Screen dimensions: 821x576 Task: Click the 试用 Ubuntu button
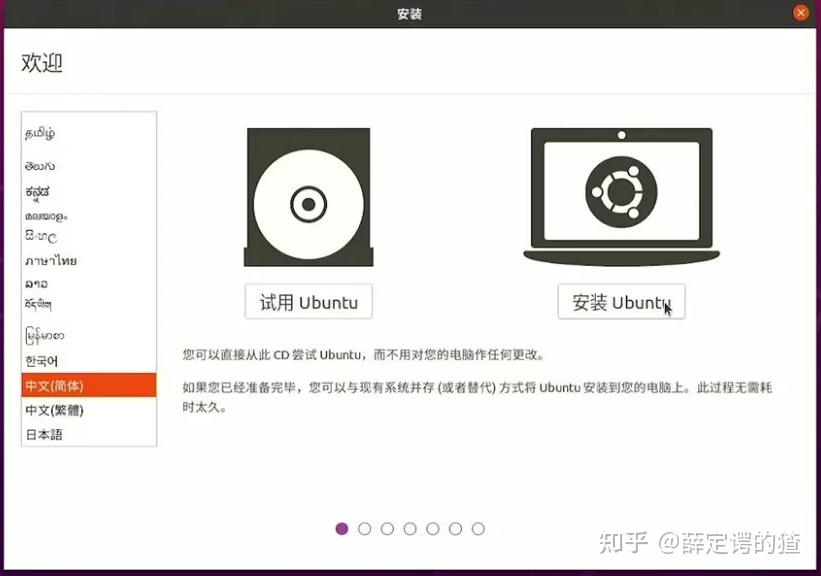click(x=308, y=301)
